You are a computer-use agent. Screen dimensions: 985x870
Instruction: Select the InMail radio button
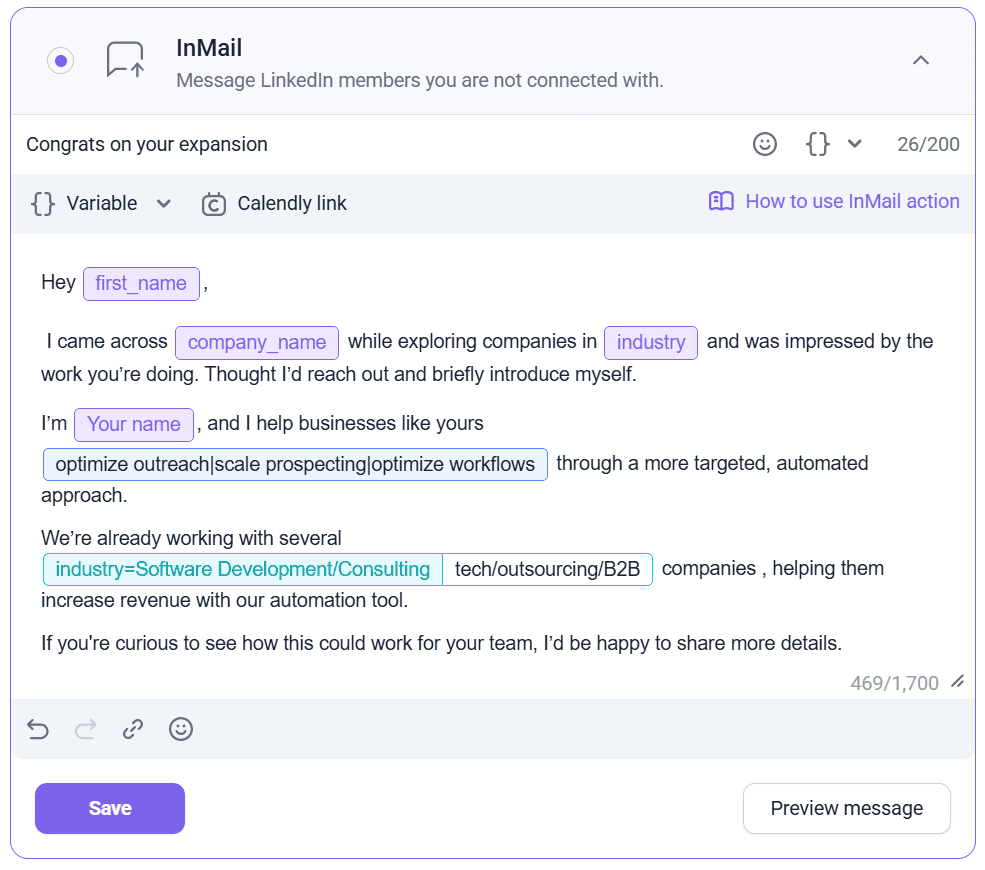coord(61,61)
